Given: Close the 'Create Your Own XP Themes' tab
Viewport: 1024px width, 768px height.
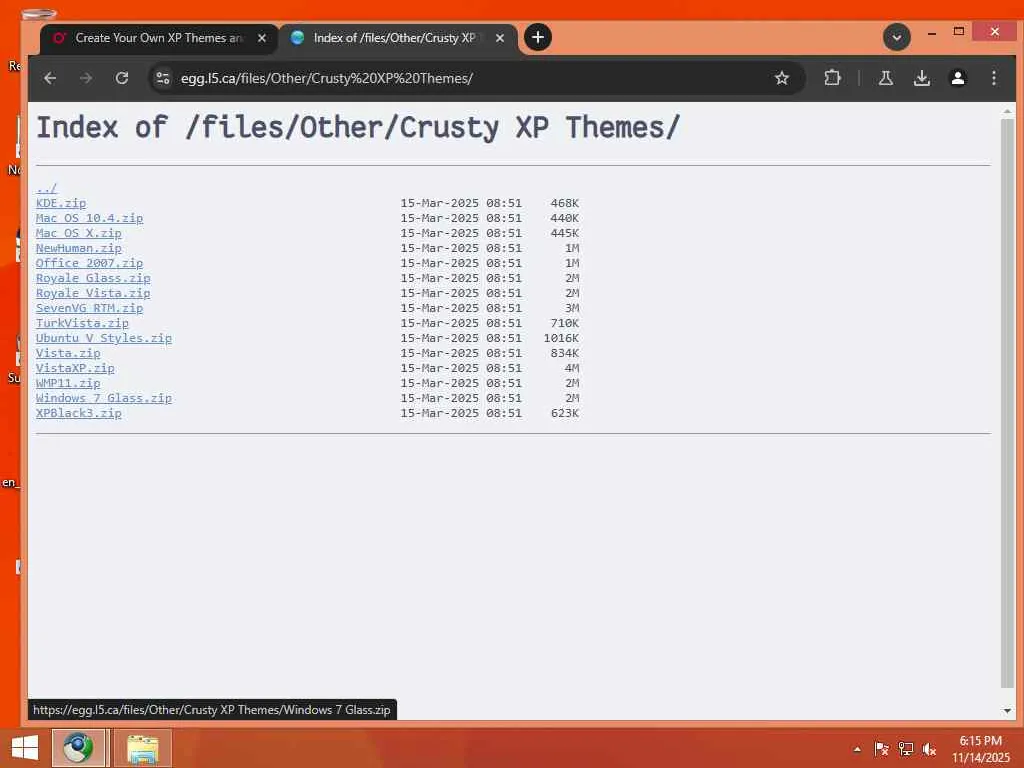Looking at the screenshot, I should [x=261, y=38].
